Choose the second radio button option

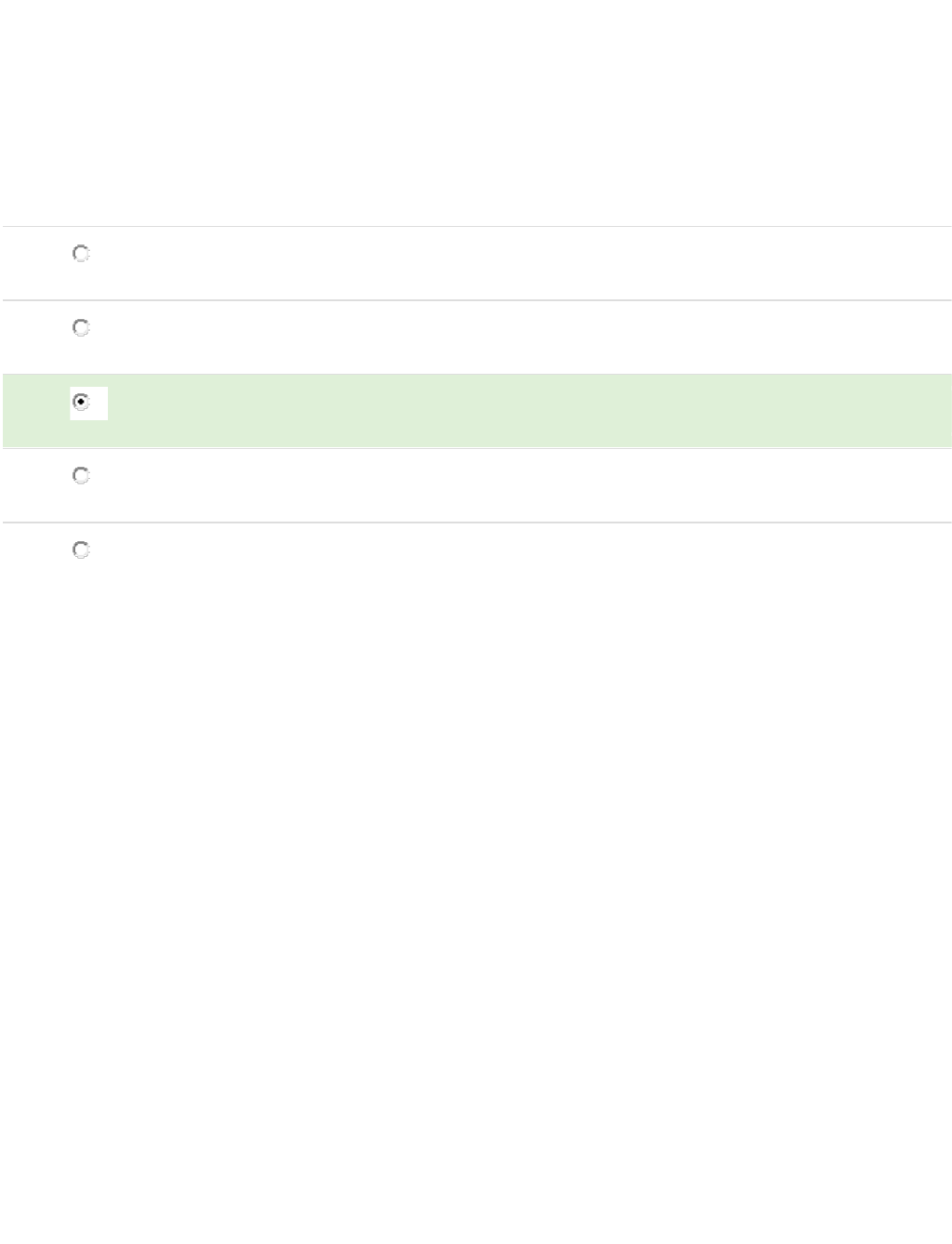click(x=81, y=328)
